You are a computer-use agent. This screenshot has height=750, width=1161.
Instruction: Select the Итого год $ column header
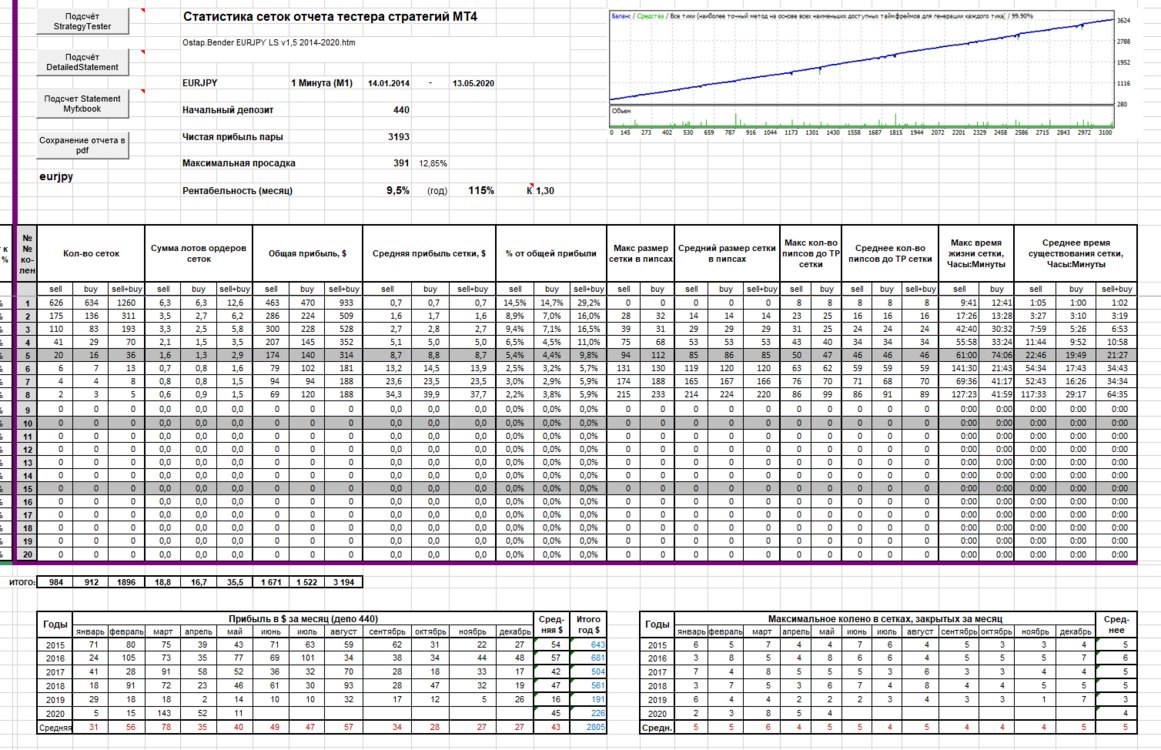(589, 624)
